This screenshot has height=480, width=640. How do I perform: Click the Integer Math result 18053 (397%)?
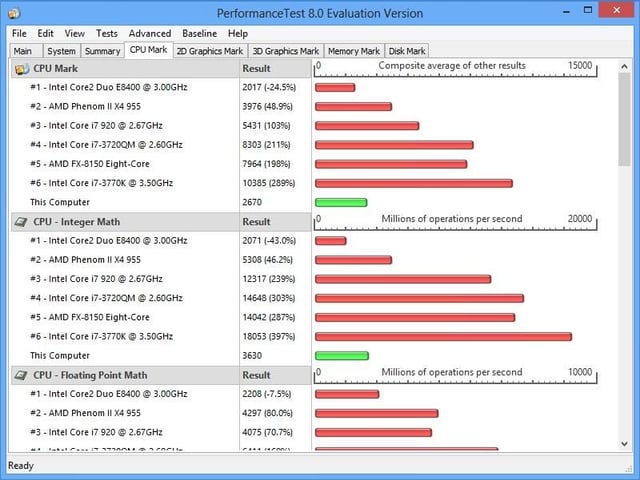tap(269, 337)
